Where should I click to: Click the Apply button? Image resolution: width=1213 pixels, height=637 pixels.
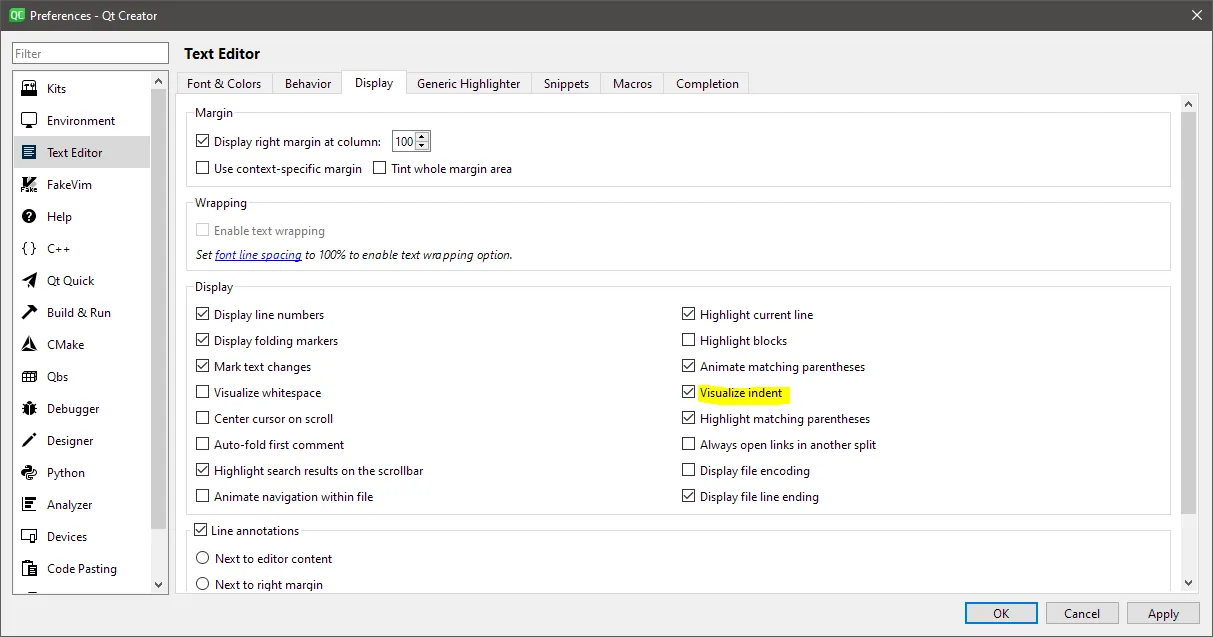pos(1163,613)
